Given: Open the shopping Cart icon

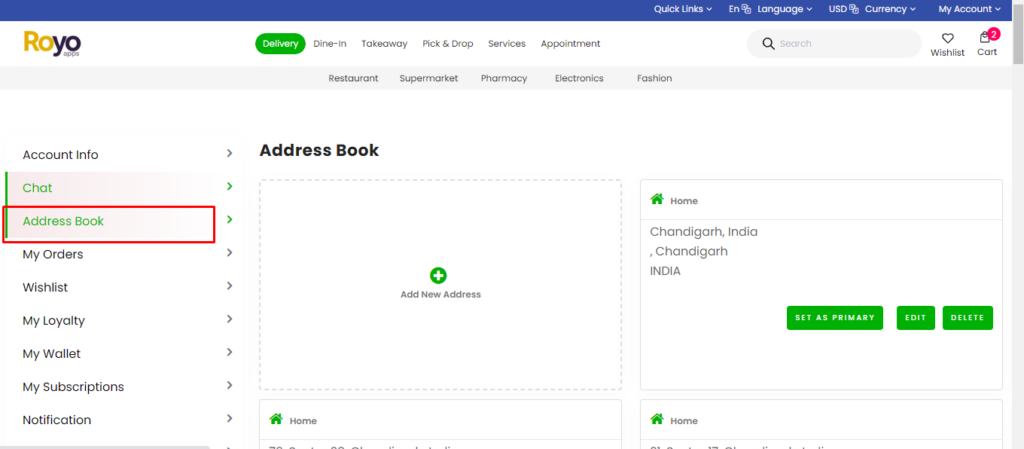Looking at the screenshot, I should [x=986, y=38].
